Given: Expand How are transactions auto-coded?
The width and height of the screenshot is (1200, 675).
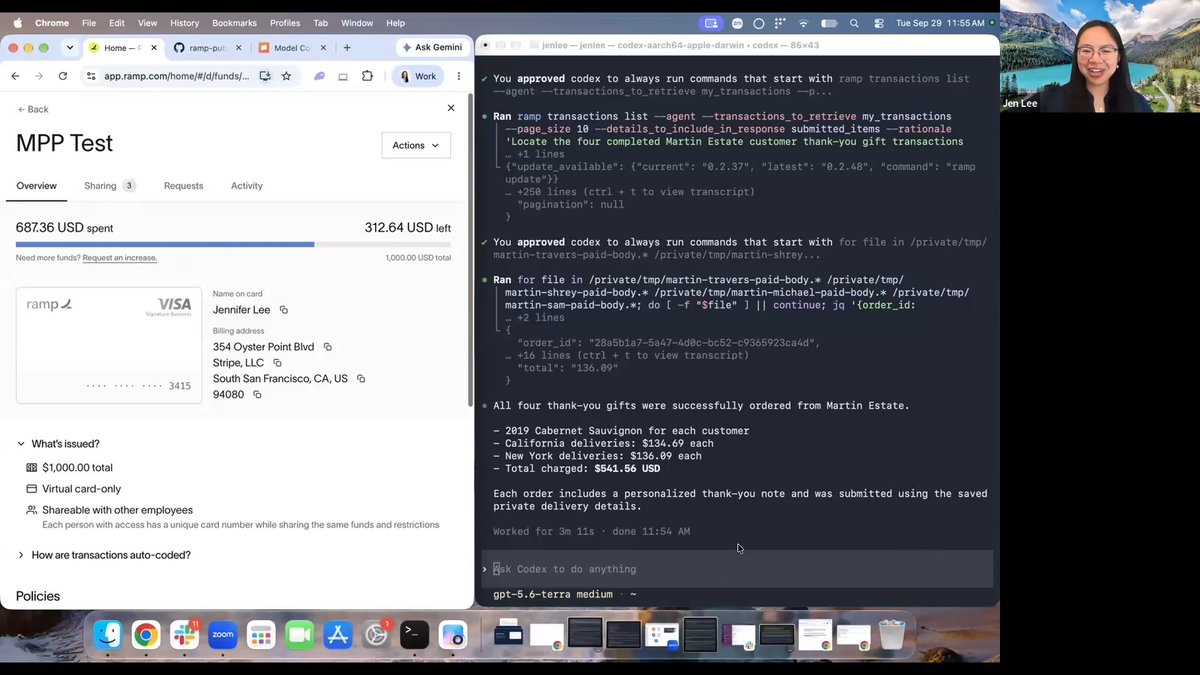Looking at the screenshot, I should click(x=103, y=555).
